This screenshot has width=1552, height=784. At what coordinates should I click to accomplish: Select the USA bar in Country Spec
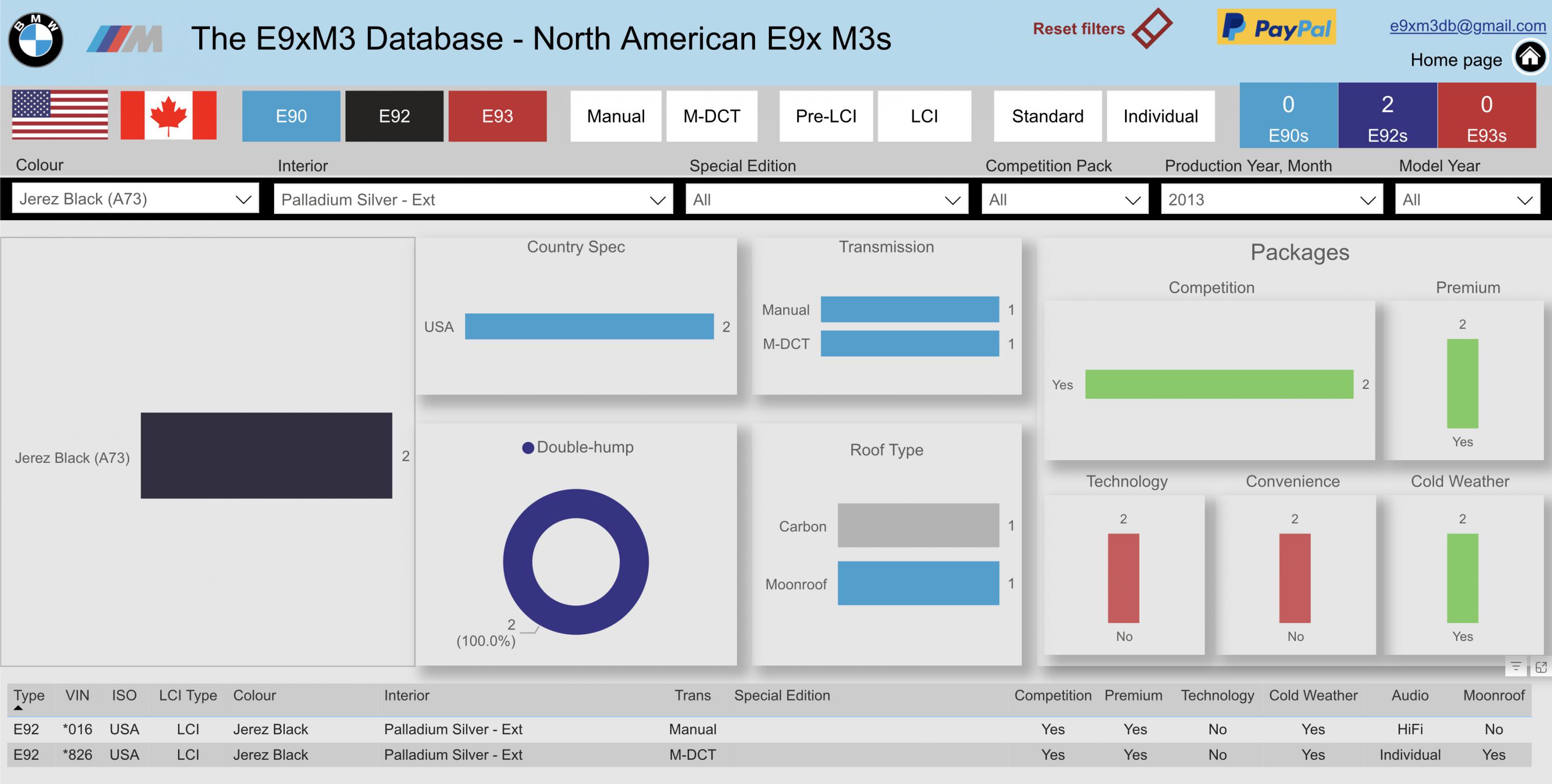click(589, 326)
